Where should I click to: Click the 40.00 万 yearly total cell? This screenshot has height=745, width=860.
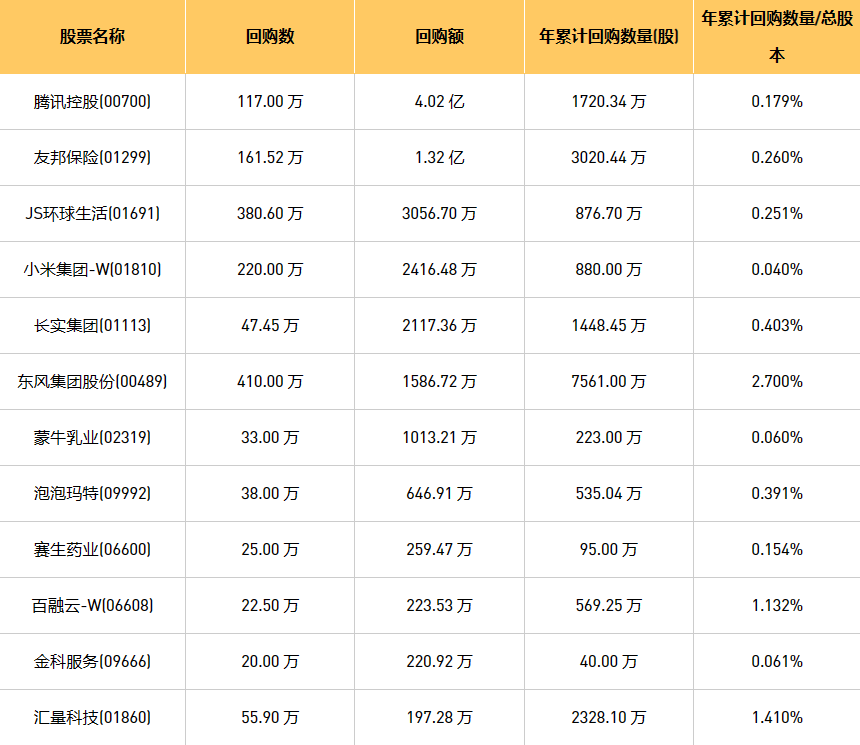click(609, 661)
